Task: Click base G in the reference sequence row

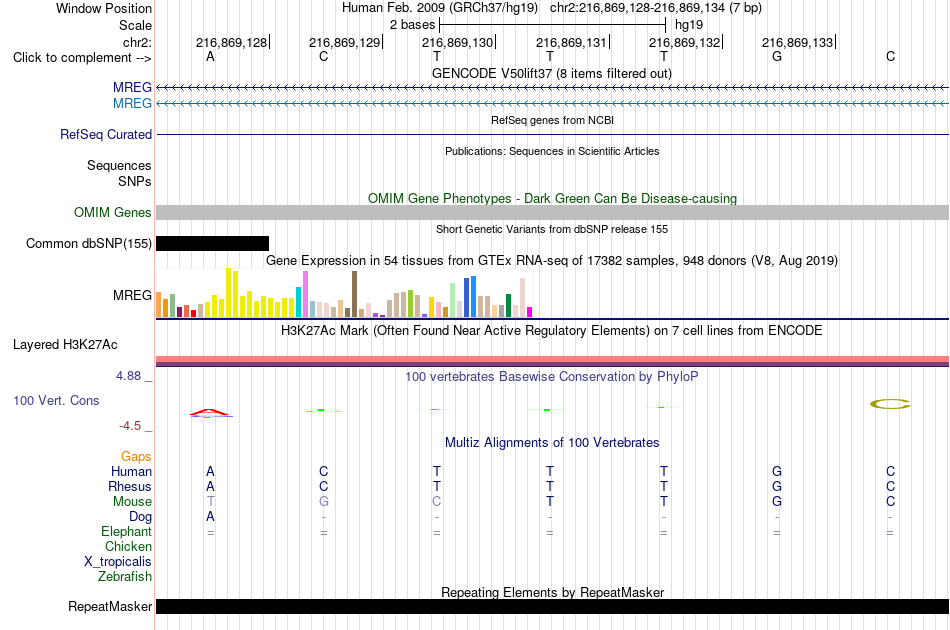Action: tap(777, 56)
